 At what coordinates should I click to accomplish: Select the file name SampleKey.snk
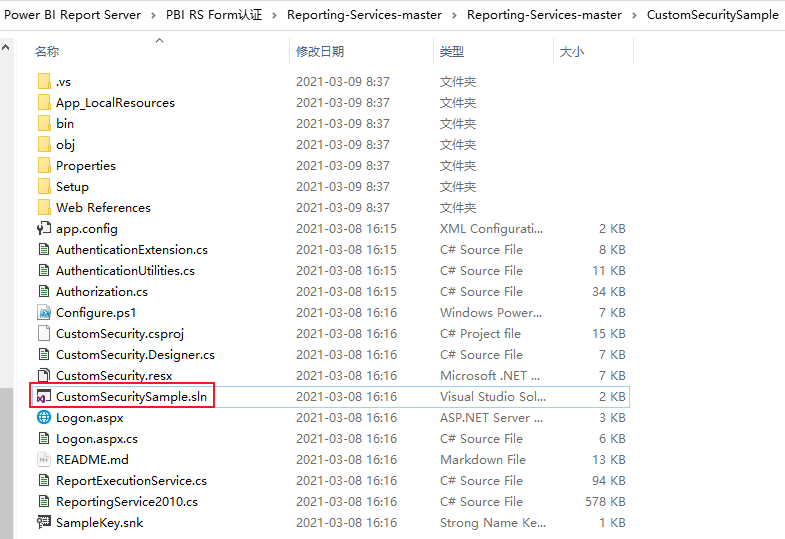click(x=100, y=522)
